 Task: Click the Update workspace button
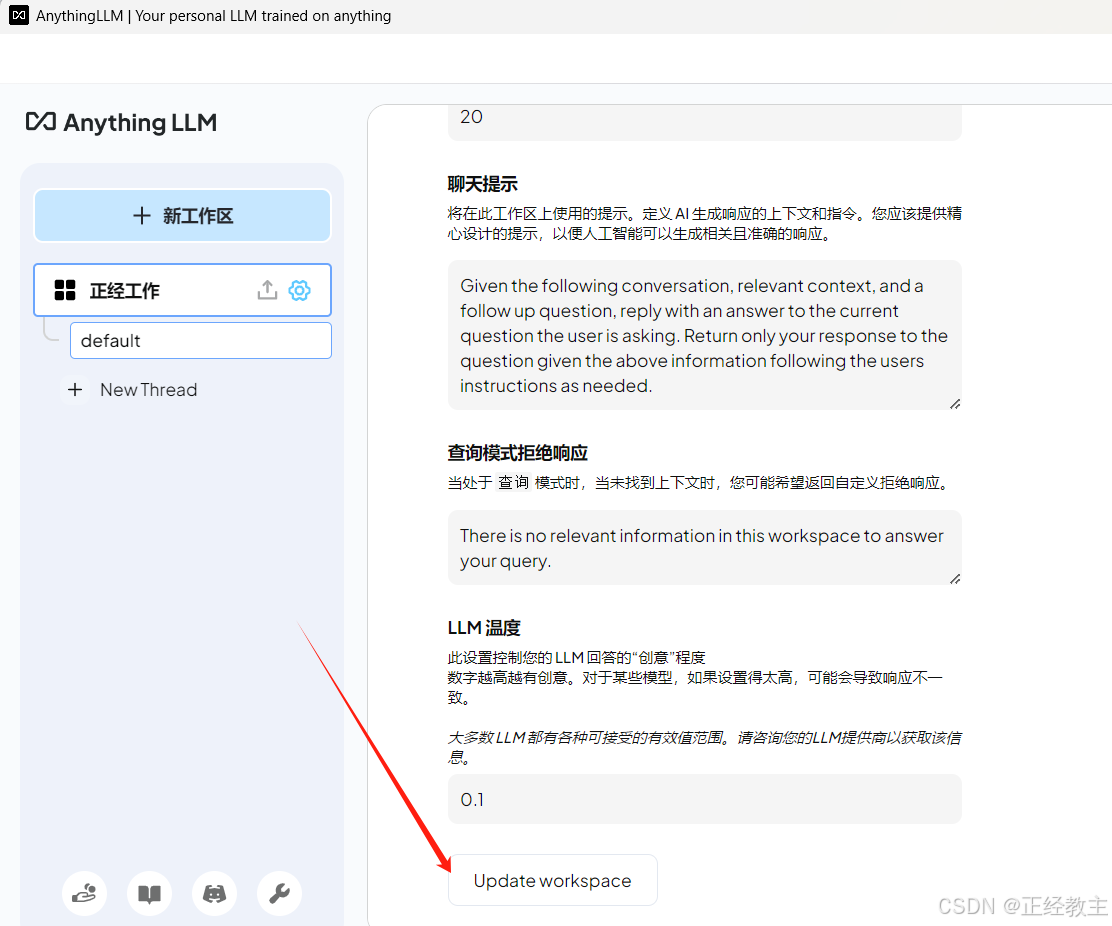pos(552,880)
